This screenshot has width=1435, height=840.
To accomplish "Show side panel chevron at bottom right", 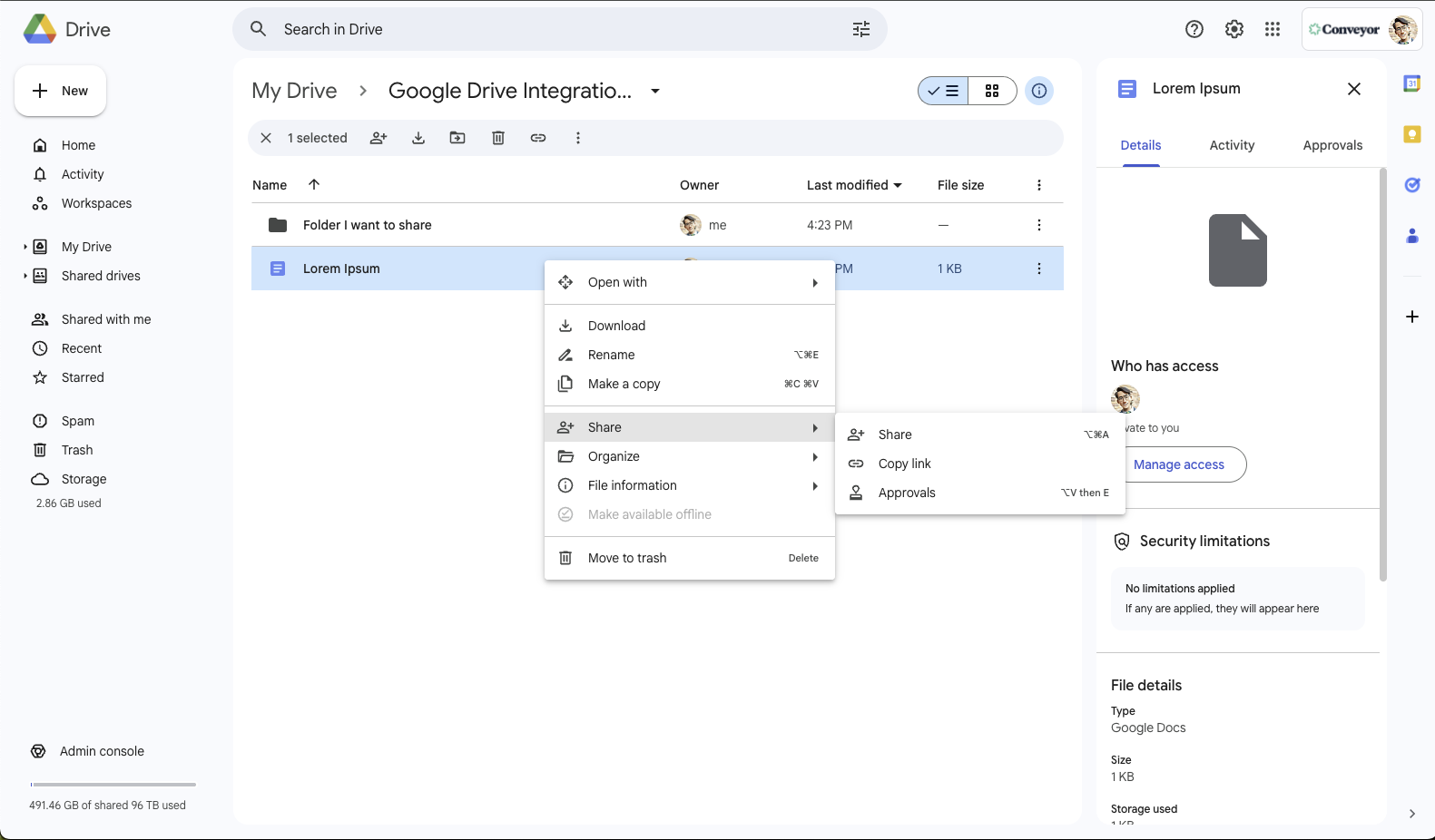I will tap(1412, 814).
